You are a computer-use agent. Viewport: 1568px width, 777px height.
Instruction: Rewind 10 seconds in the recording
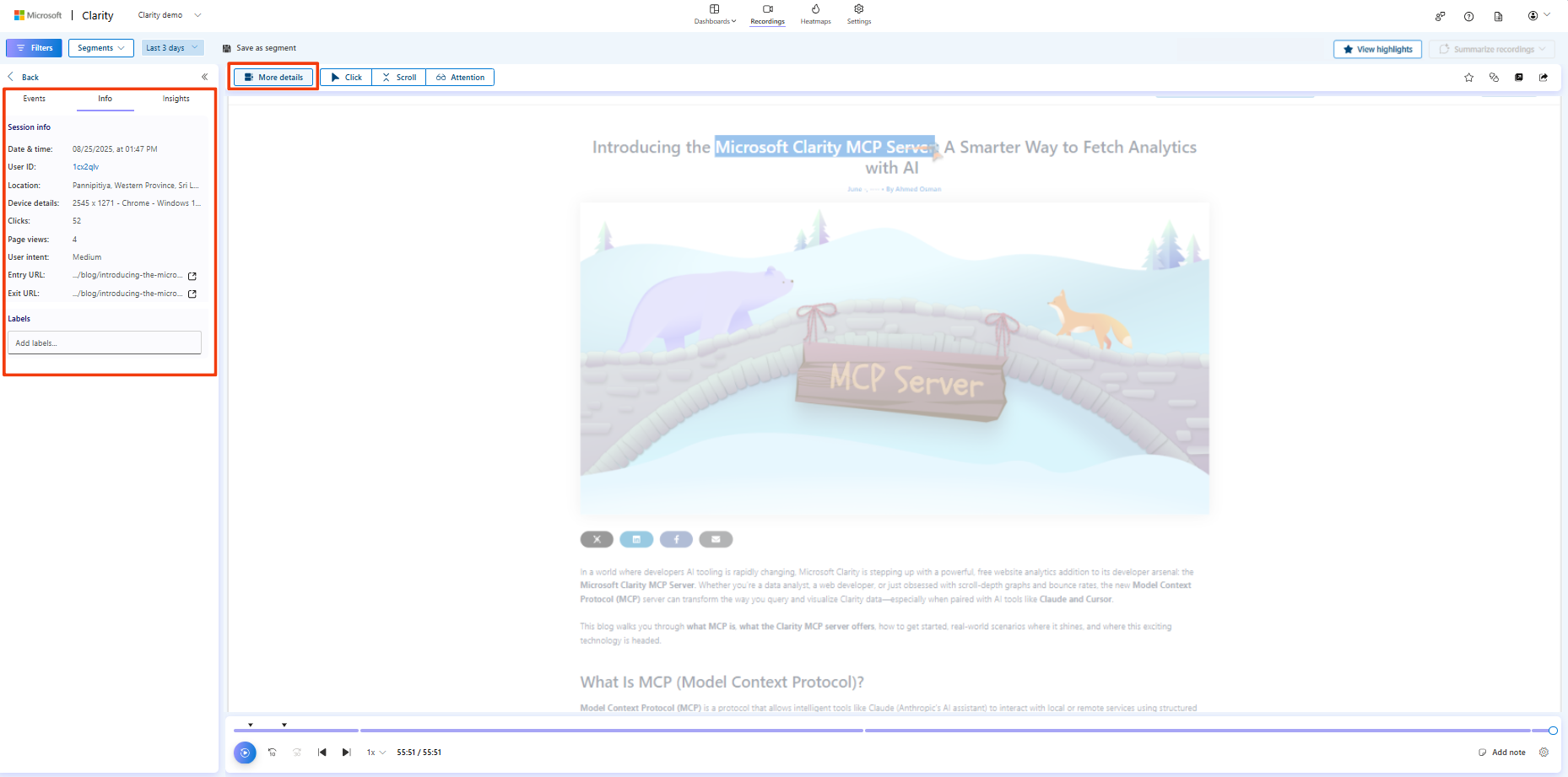tap(272, 753)
